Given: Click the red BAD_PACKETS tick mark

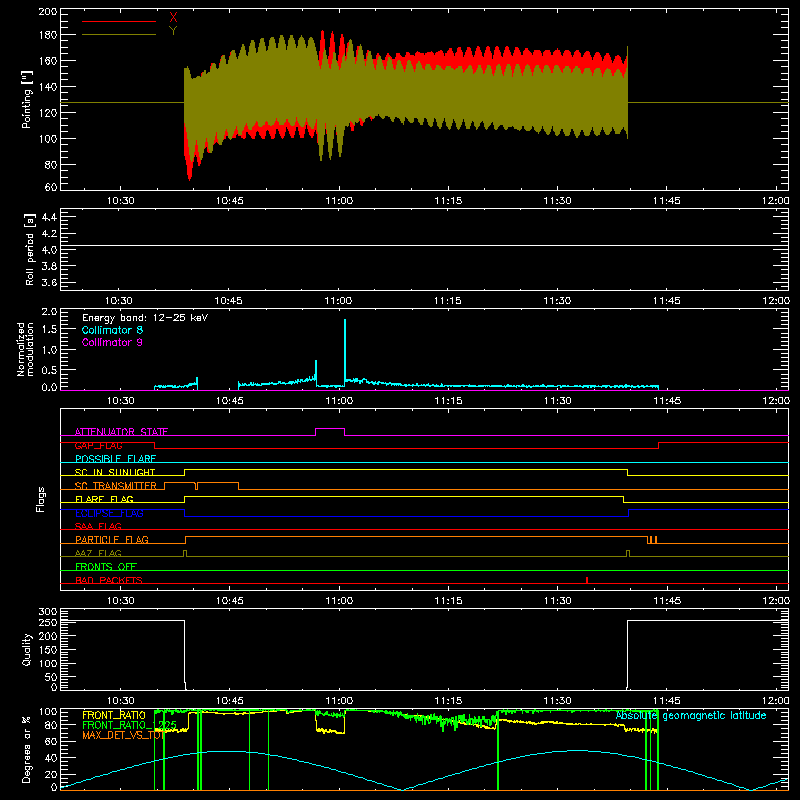Looking at the screenshot, I should pos(587,580).
